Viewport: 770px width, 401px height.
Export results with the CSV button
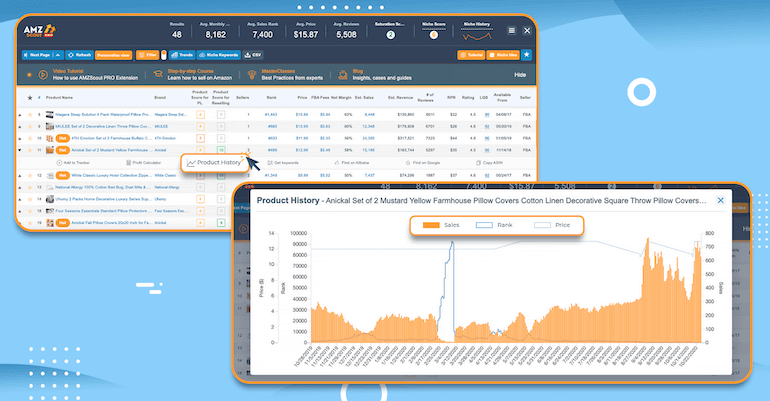click(253, 55)
